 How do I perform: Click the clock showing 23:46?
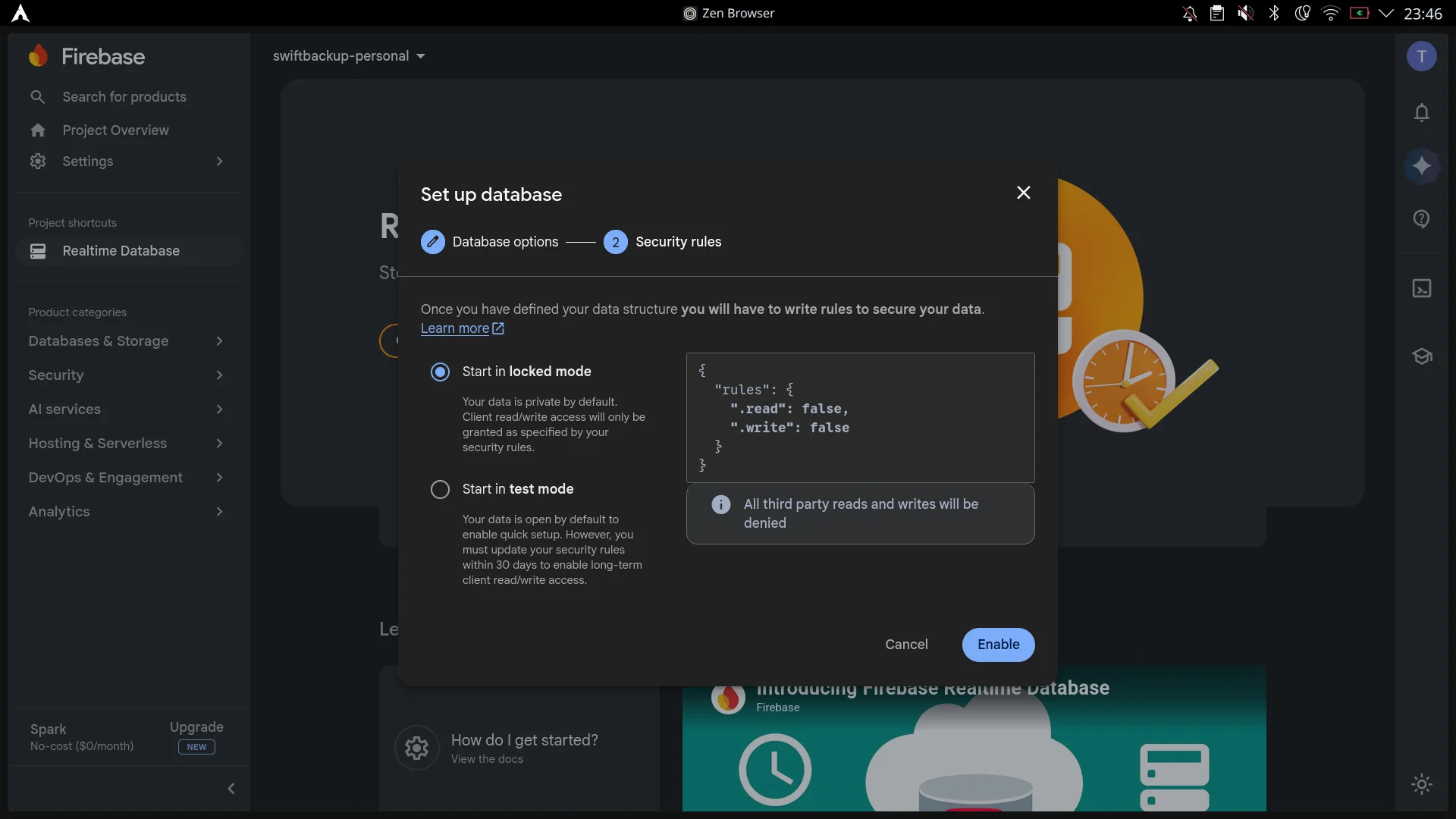[1423, 13]
